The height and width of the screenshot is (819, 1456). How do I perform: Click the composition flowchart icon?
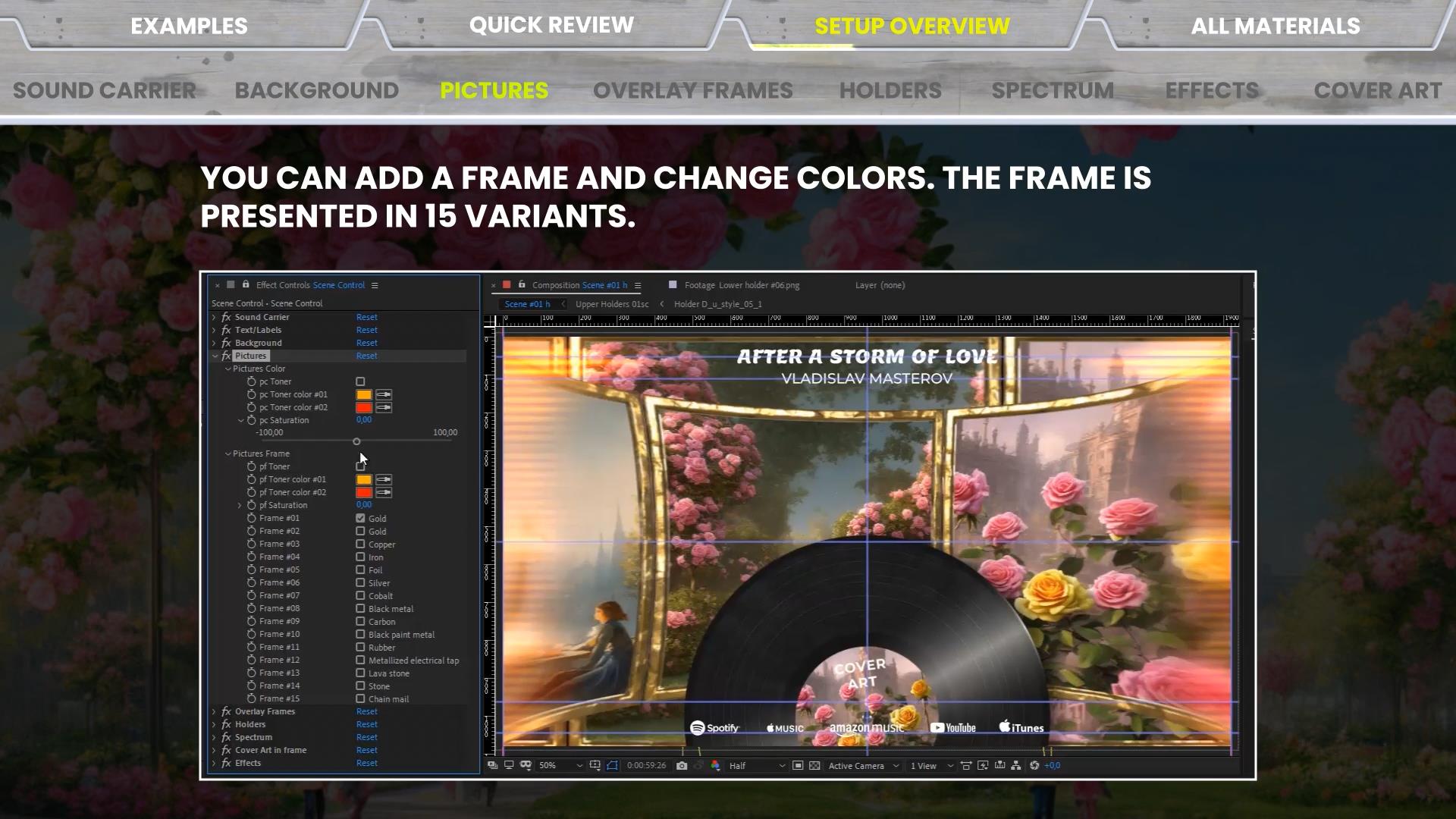point(1016,766)
